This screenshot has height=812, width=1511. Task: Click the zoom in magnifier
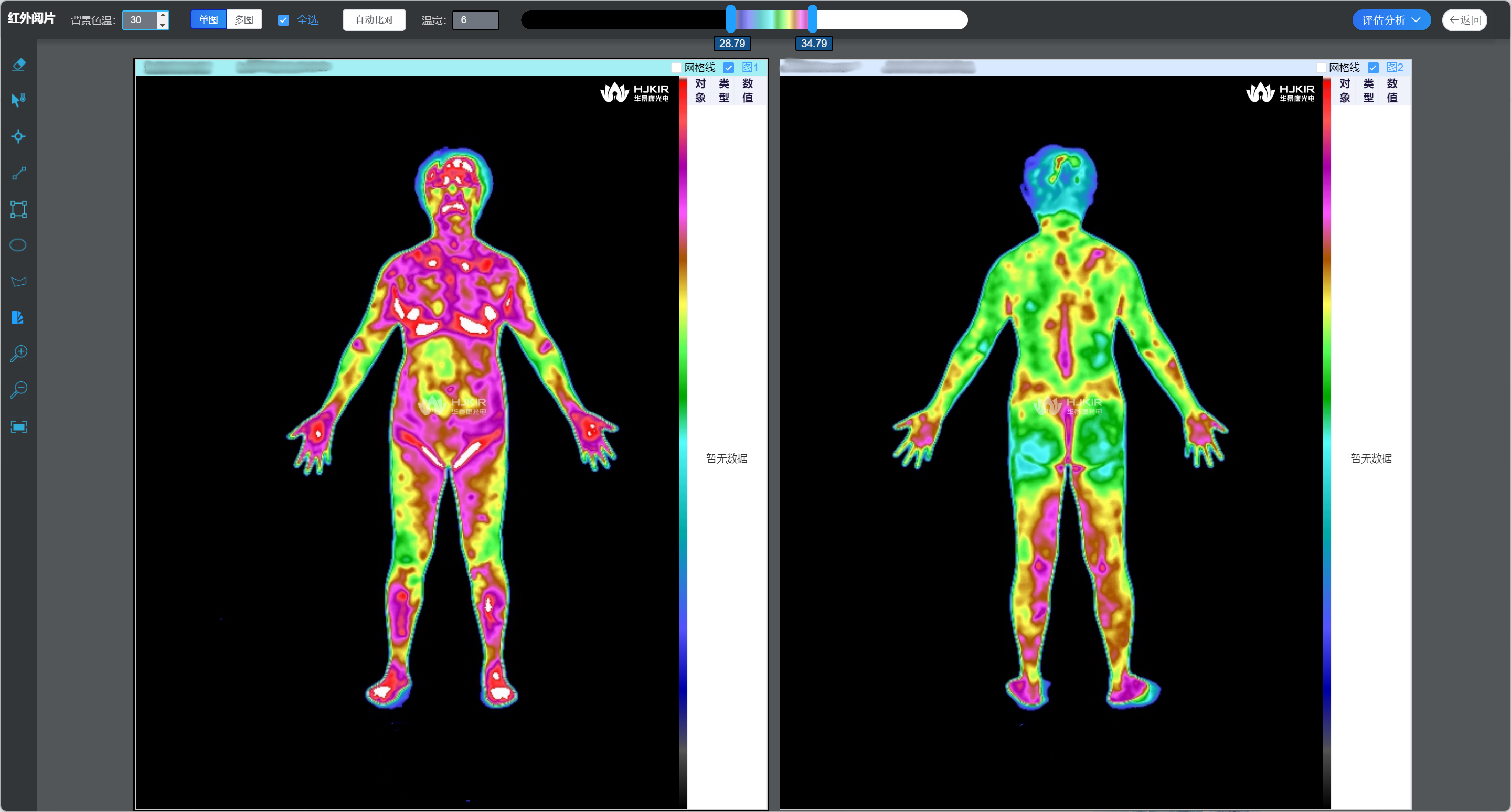coord(18,354)
